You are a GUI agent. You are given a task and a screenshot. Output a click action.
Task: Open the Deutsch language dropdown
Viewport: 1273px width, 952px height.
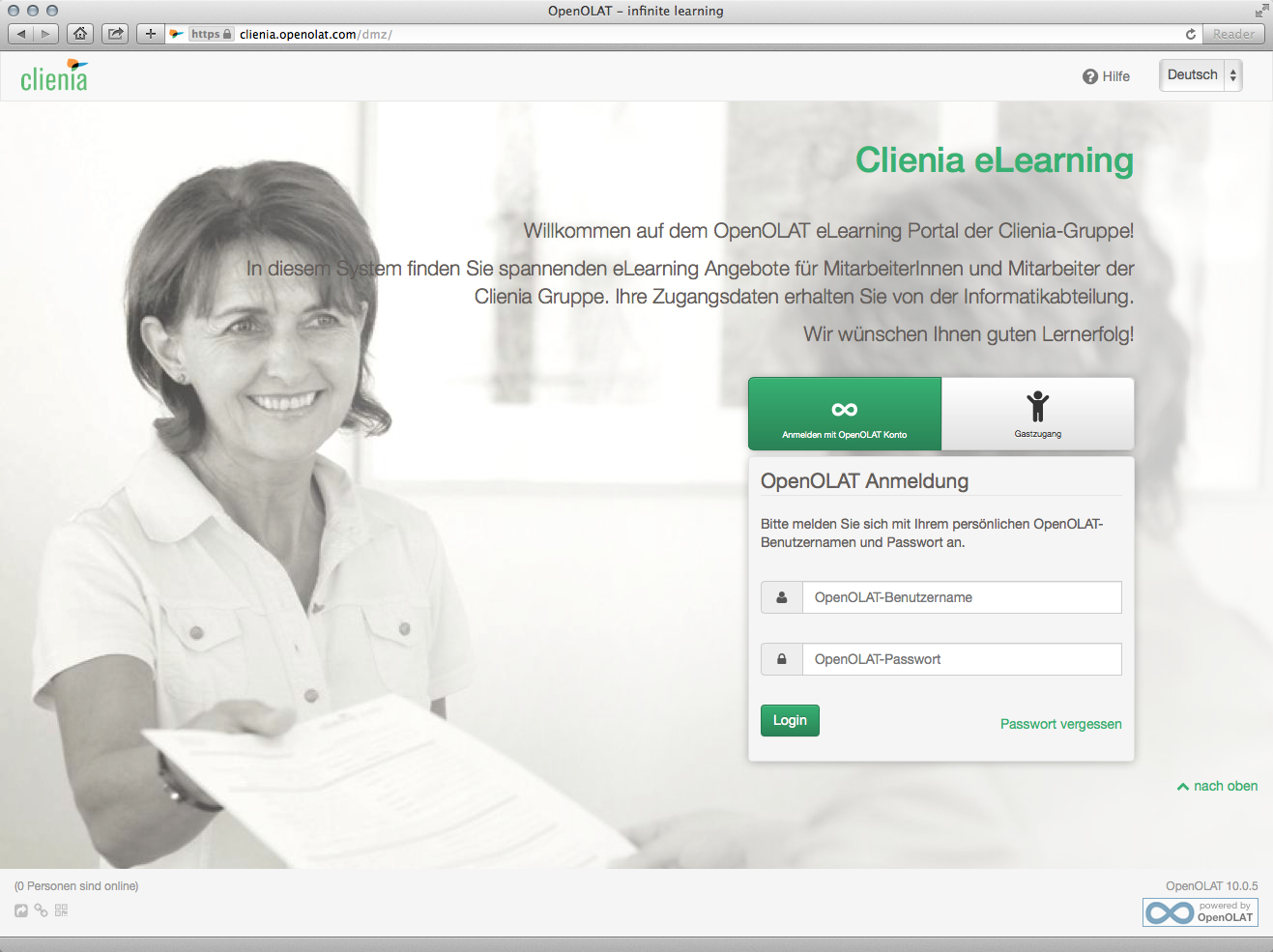click(x=1201, y=75)
